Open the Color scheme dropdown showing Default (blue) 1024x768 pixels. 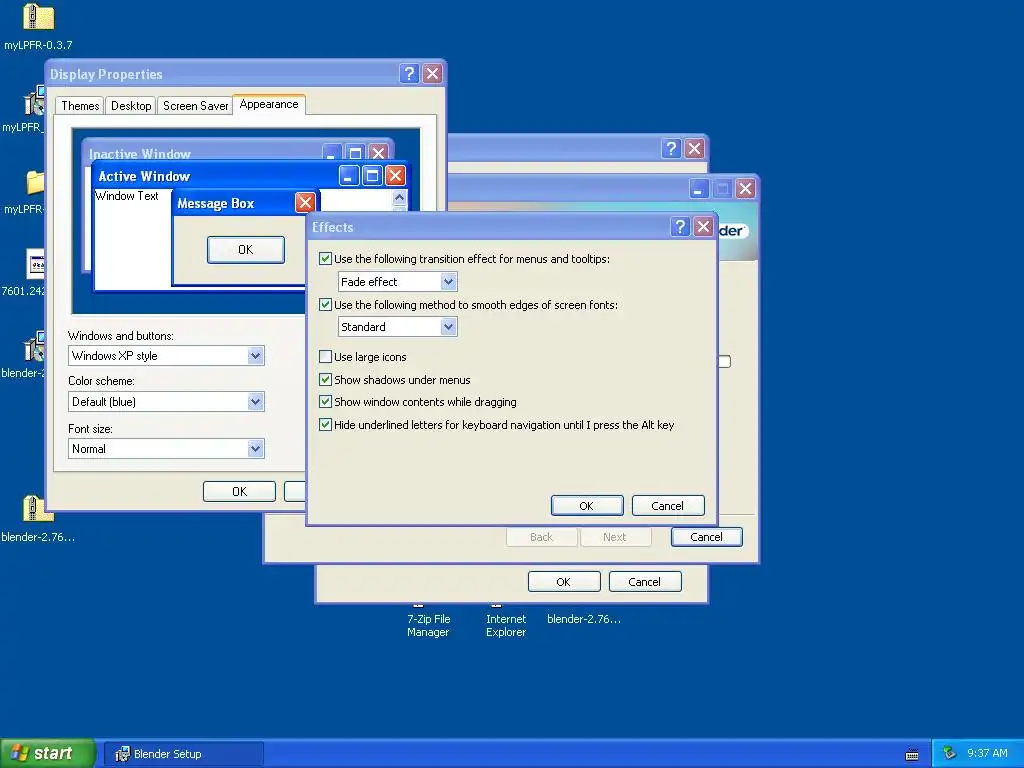pyautogui.click(x=255, y=402)
